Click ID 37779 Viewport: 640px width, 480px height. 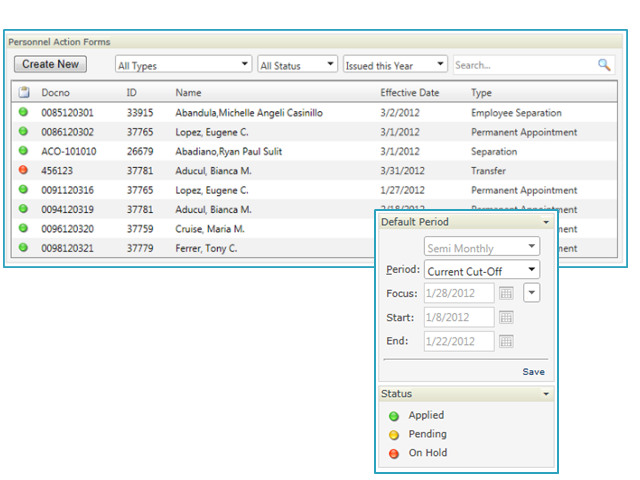pos(140,248)
